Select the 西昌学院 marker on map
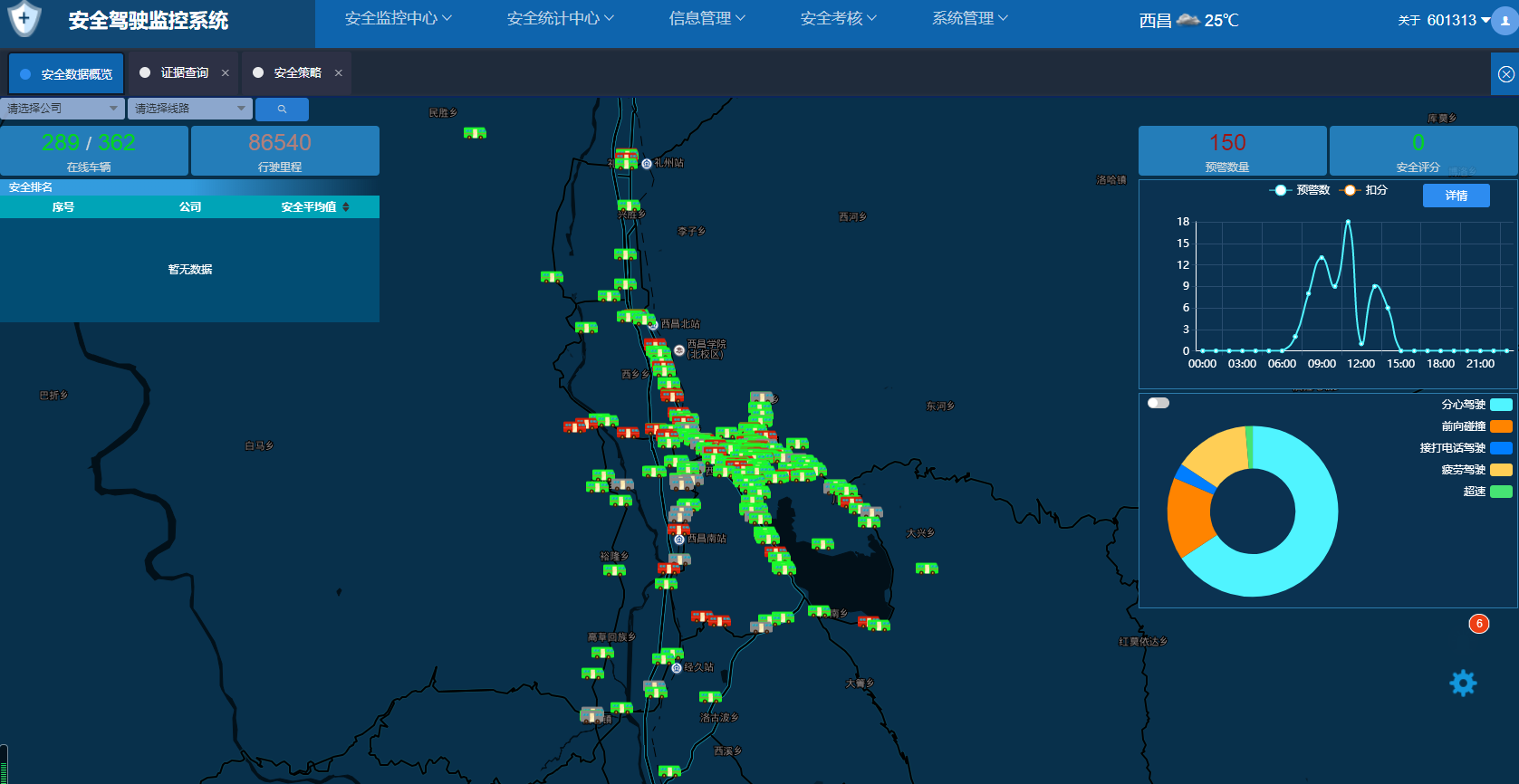Image resolution: width=1519 pixels, height=784 pixels. click(679, 350)
